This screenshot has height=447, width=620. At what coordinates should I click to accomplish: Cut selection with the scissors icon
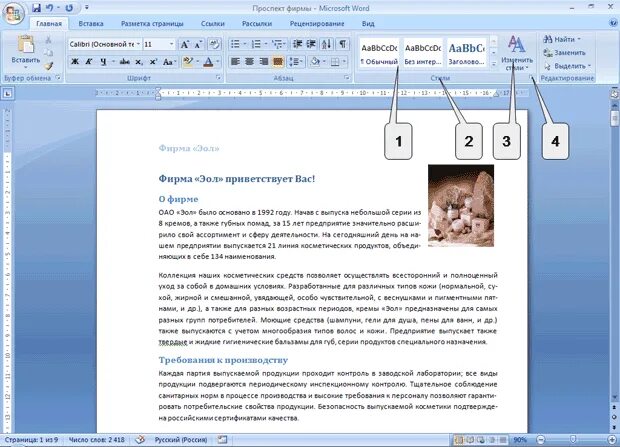(x=48, y=40)
